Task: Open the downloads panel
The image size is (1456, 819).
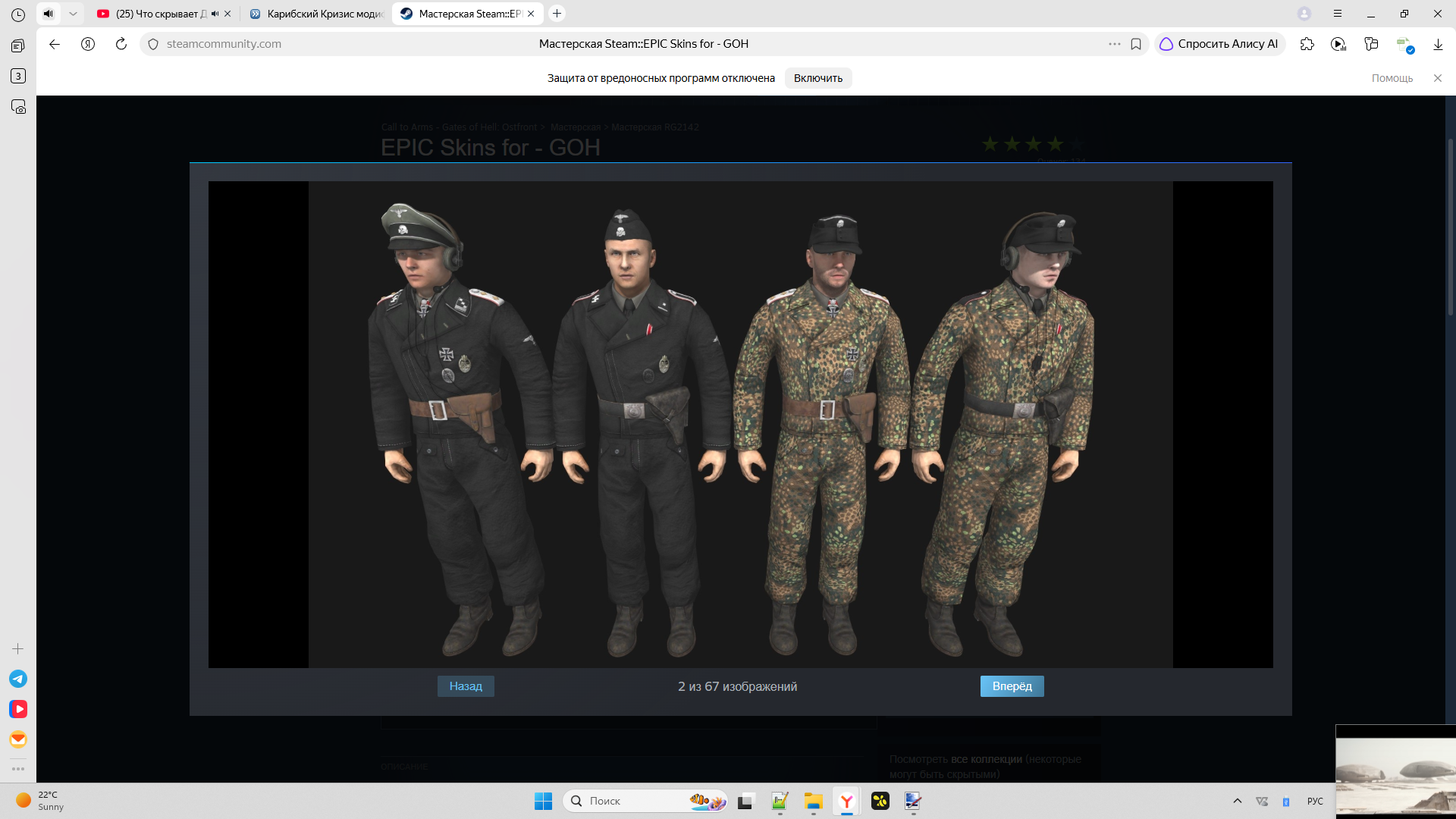Action: click(1438, 44)
